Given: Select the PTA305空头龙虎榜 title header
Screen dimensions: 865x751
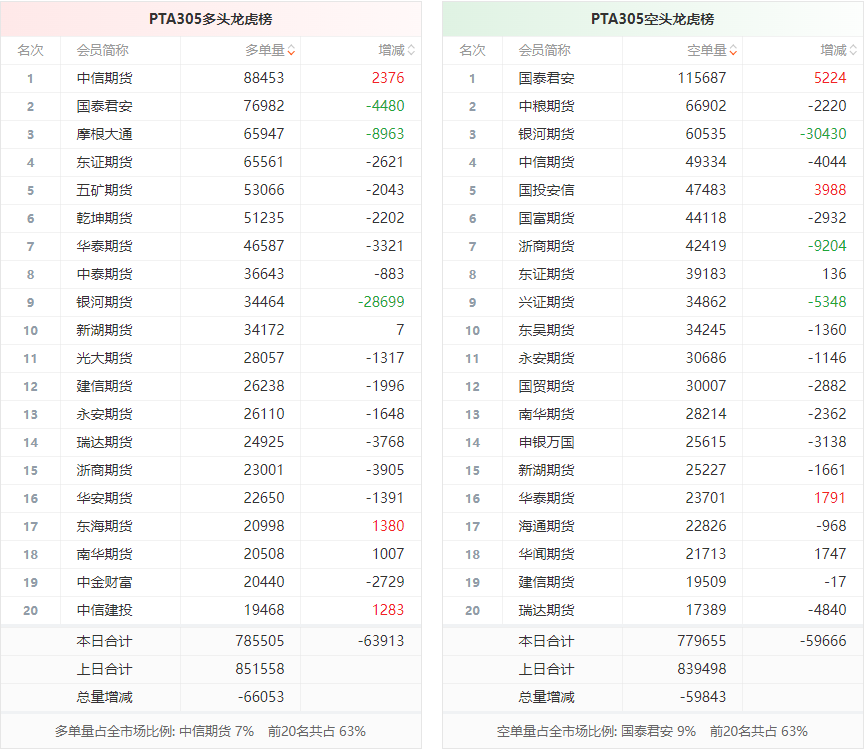Looking at the screenshot, I should click(x=653, y=19).
